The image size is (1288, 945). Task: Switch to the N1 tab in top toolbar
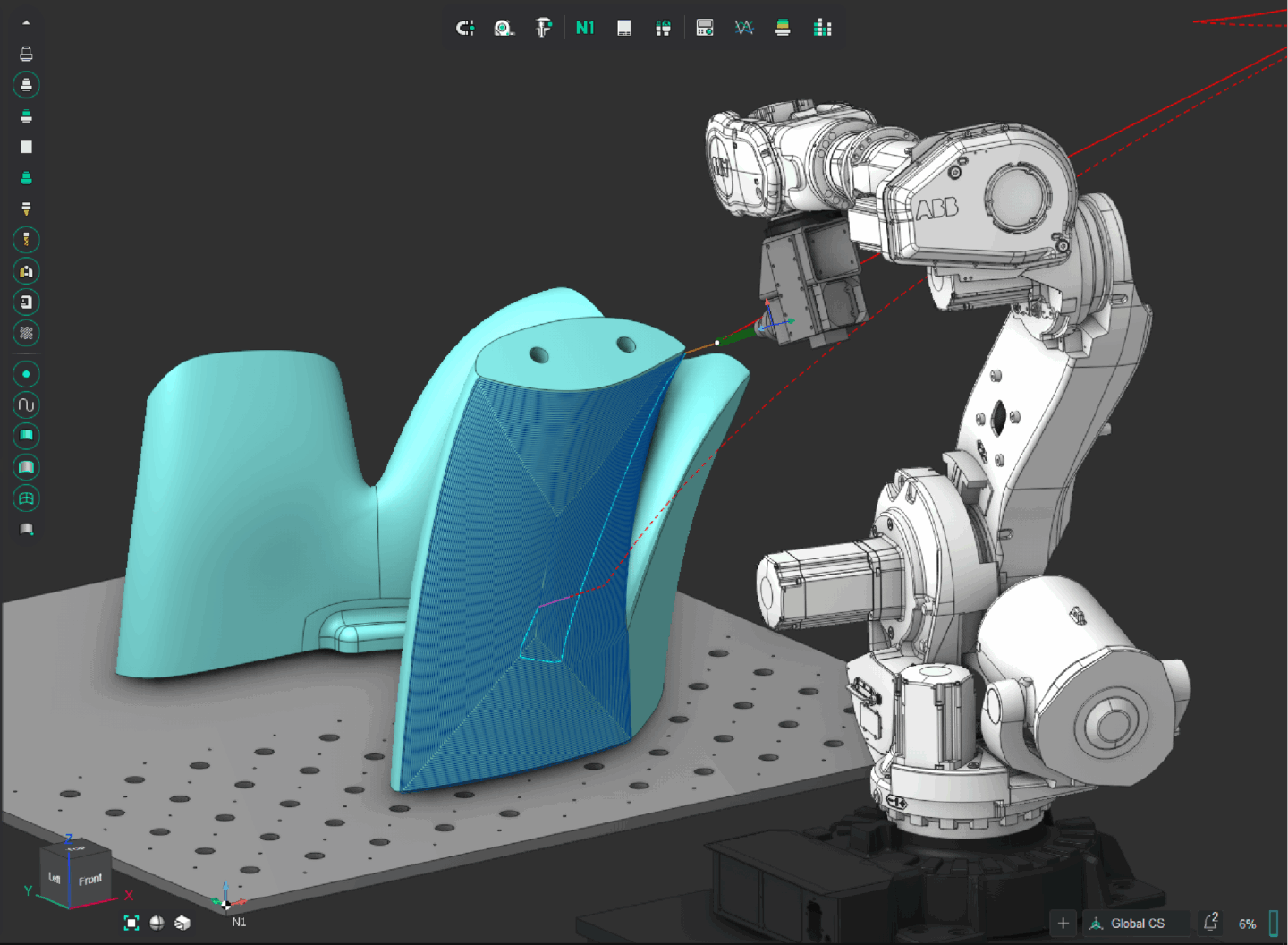pos(585,27)
